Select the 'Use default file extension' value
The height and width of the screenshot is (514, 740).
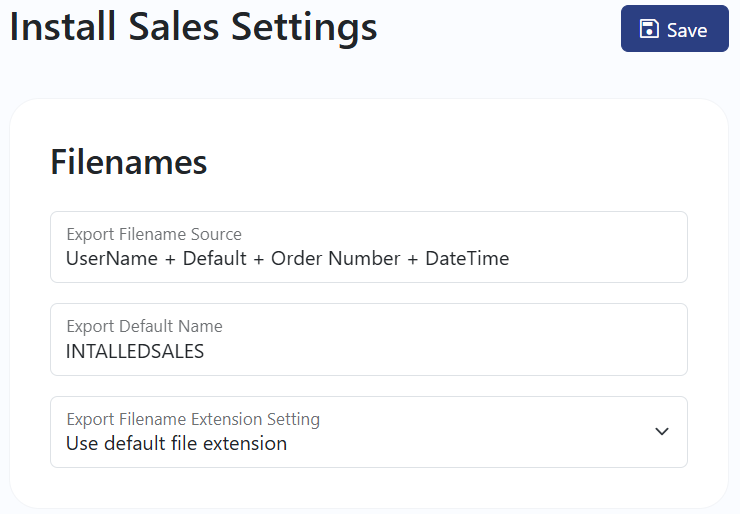(x=177, y=444)
